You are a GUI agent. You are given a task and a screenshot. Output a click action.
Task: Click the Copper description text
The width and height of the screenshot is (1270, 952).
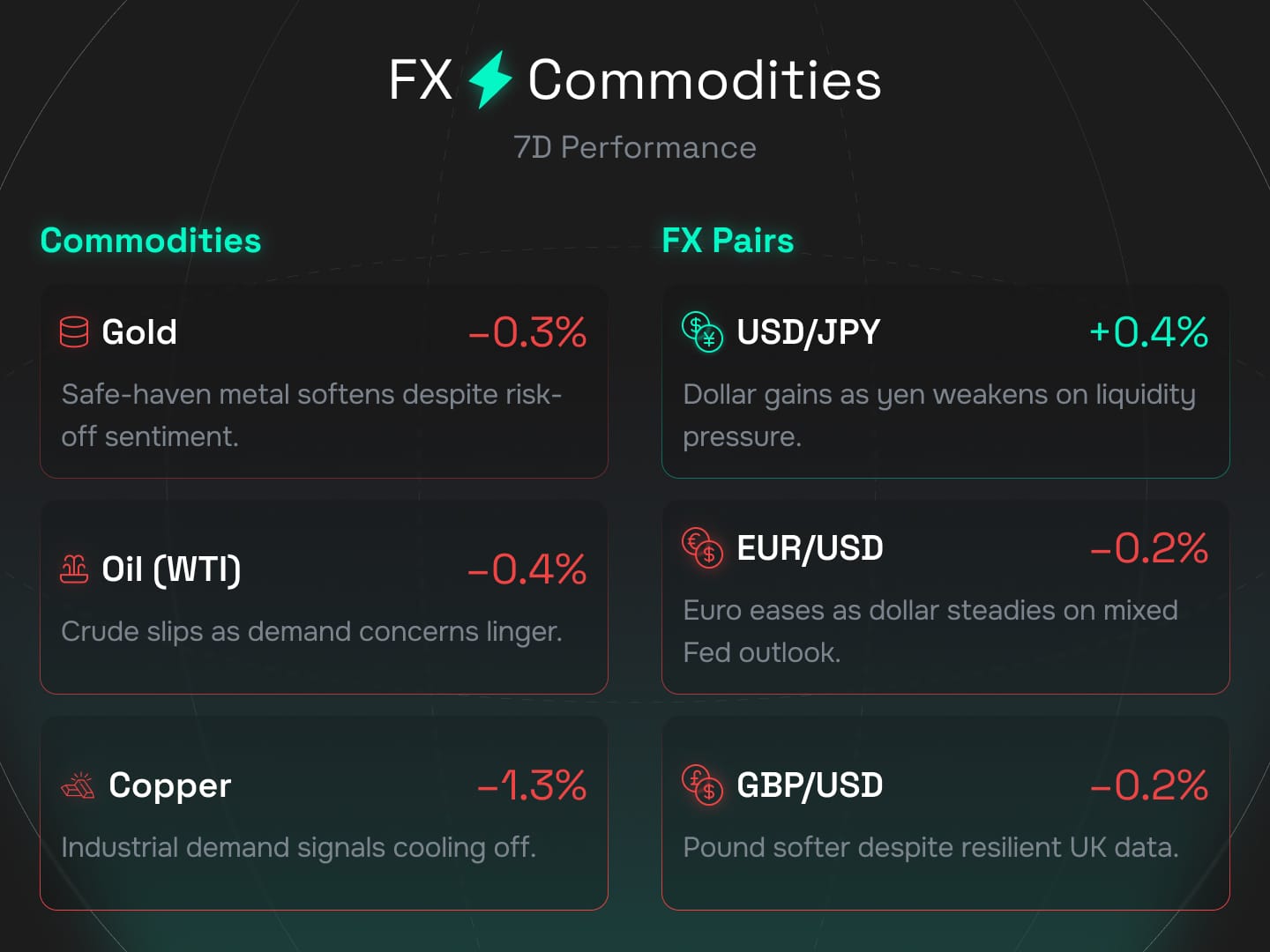pyautogui.click(x=299, y=847)
